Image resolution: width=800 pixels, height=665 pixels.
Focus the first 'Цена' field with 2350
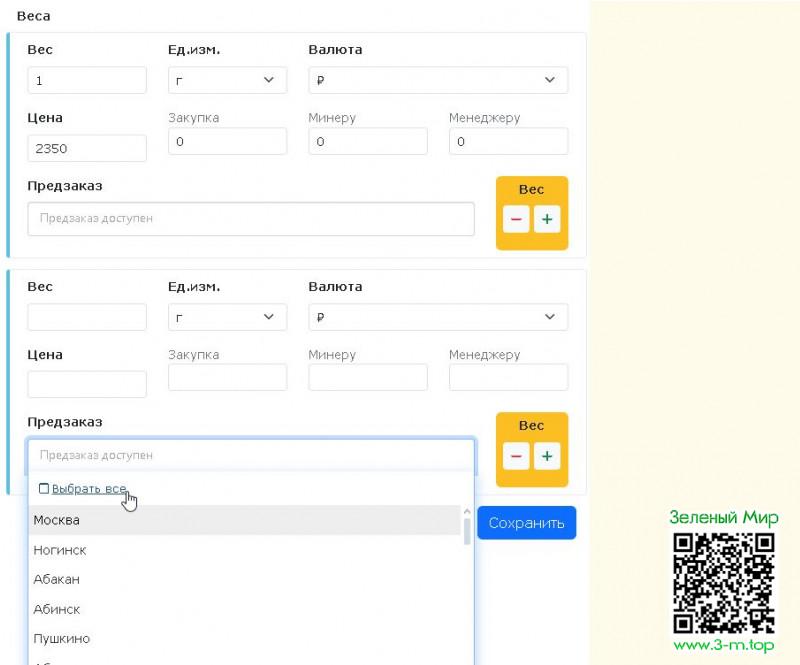[87, 148]
